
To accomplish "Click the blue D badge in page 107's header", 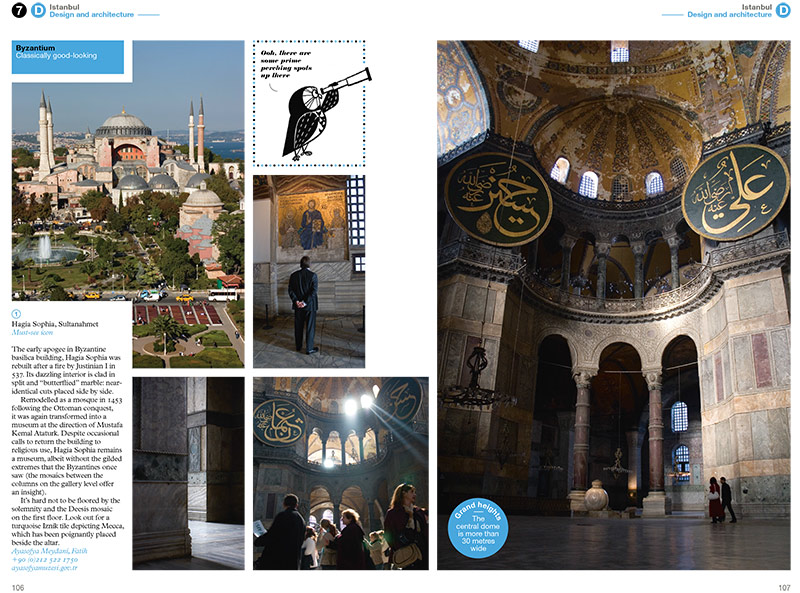I will pyautogui.click(x=783, y=10).
